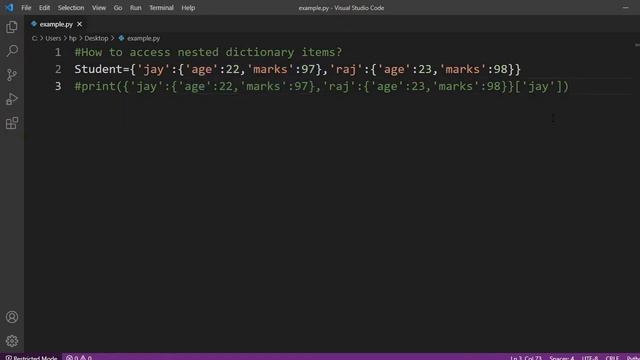Click the example.py breadcrumb segment
This screenshot has width=640, height=360.
[143, 38]
